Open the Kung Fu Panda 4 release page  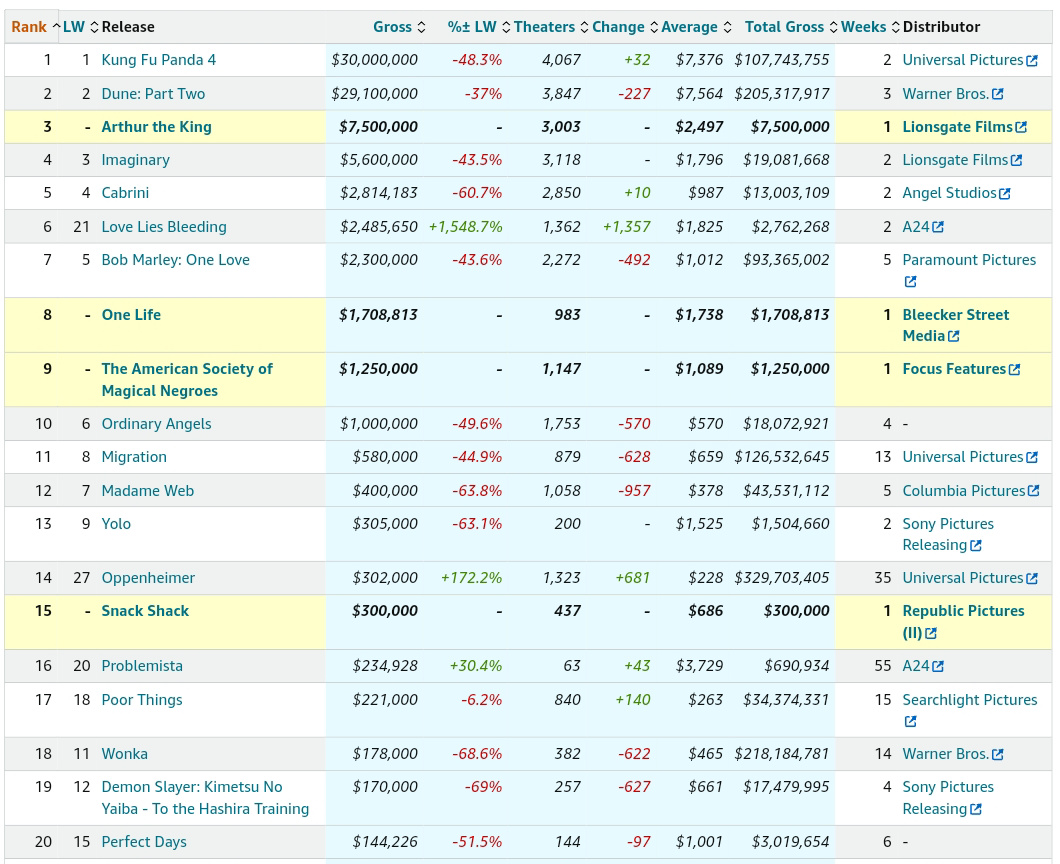coord(159,59)
